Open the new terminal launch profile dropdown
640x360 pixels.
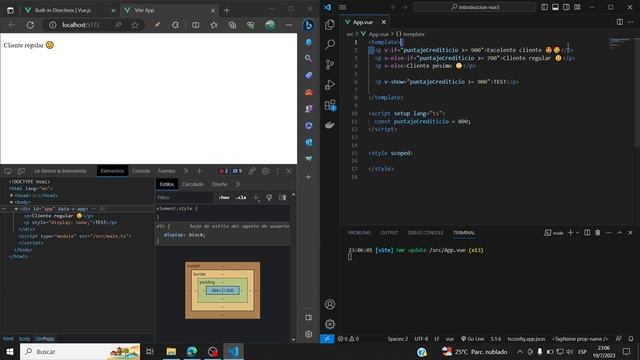coord(578,233)
